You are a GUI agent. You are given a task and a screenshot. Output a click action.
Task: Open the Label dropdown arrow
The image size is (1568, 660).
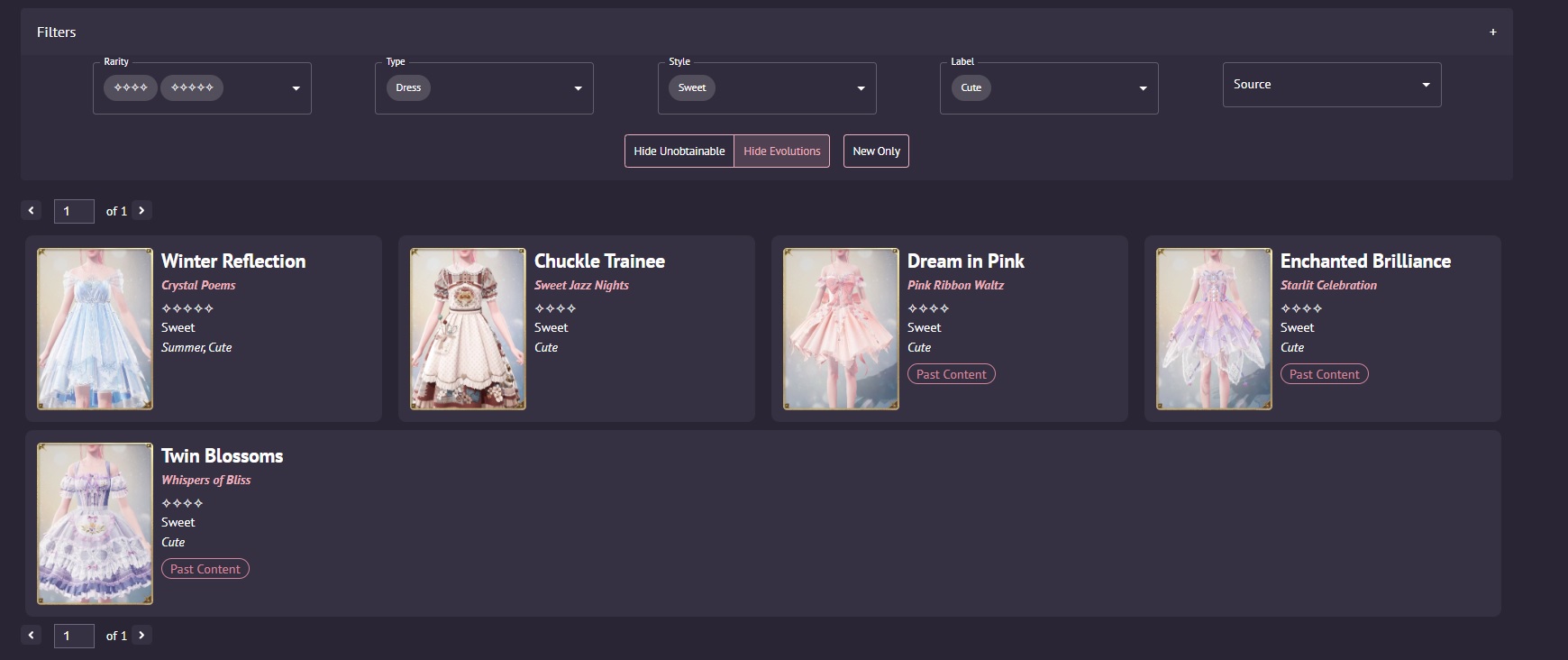point(1143,88)
